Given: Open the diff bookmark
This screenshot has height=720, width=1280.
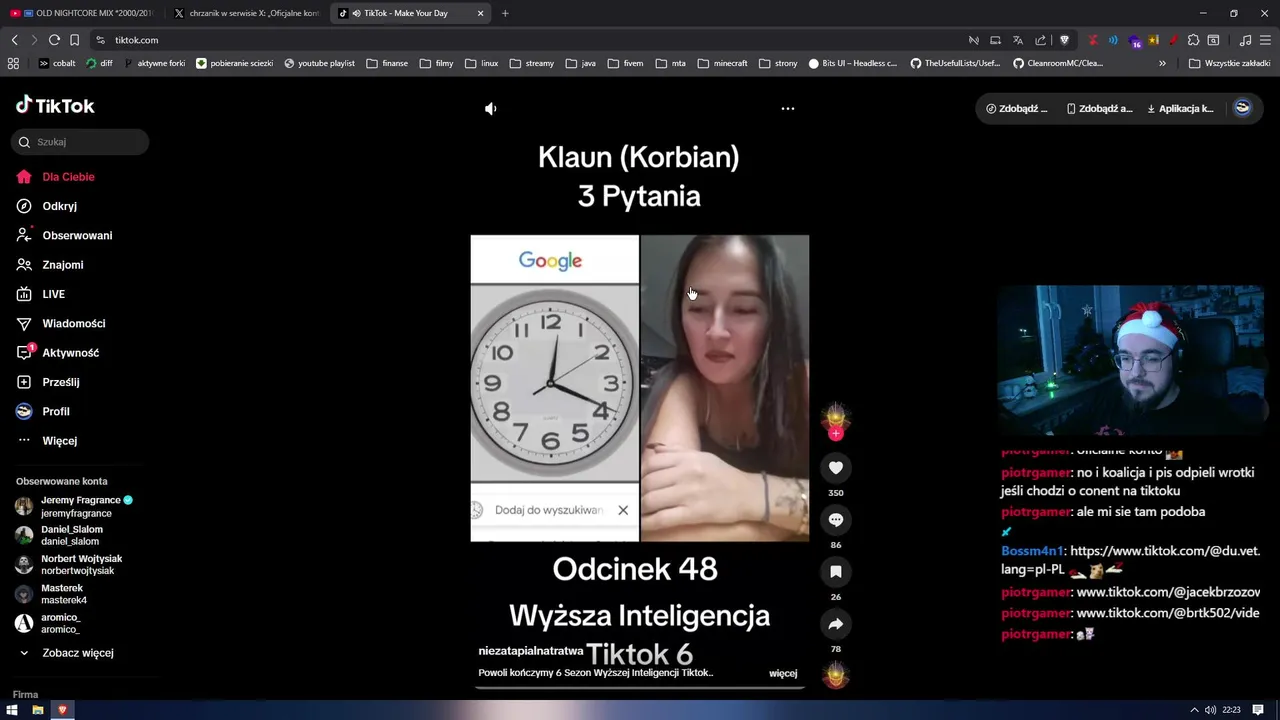Looking at the screenshot, I should click(100, 63).
